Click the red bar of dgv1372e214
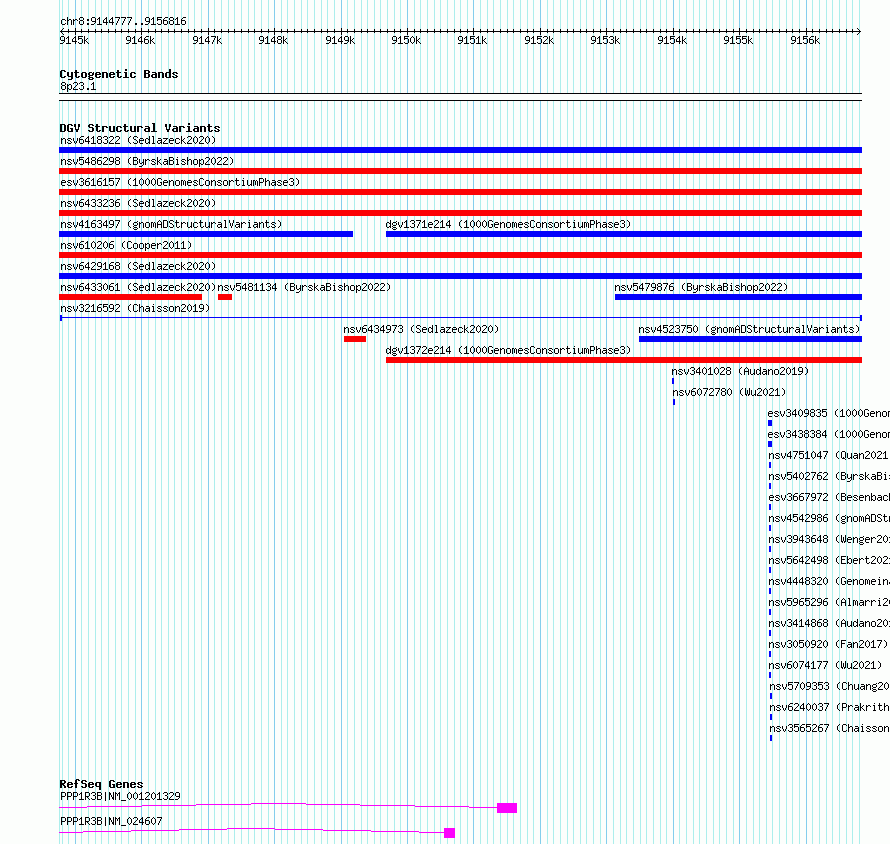 coord(624,360)
